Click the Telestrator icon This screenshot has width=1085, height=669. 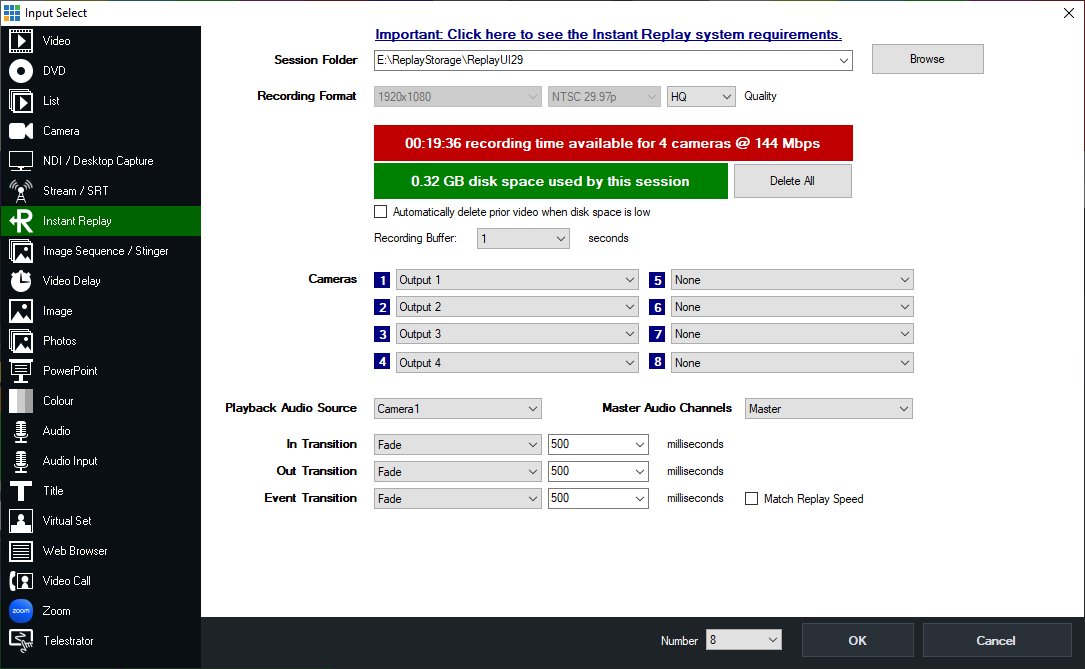tap(21, 641)
